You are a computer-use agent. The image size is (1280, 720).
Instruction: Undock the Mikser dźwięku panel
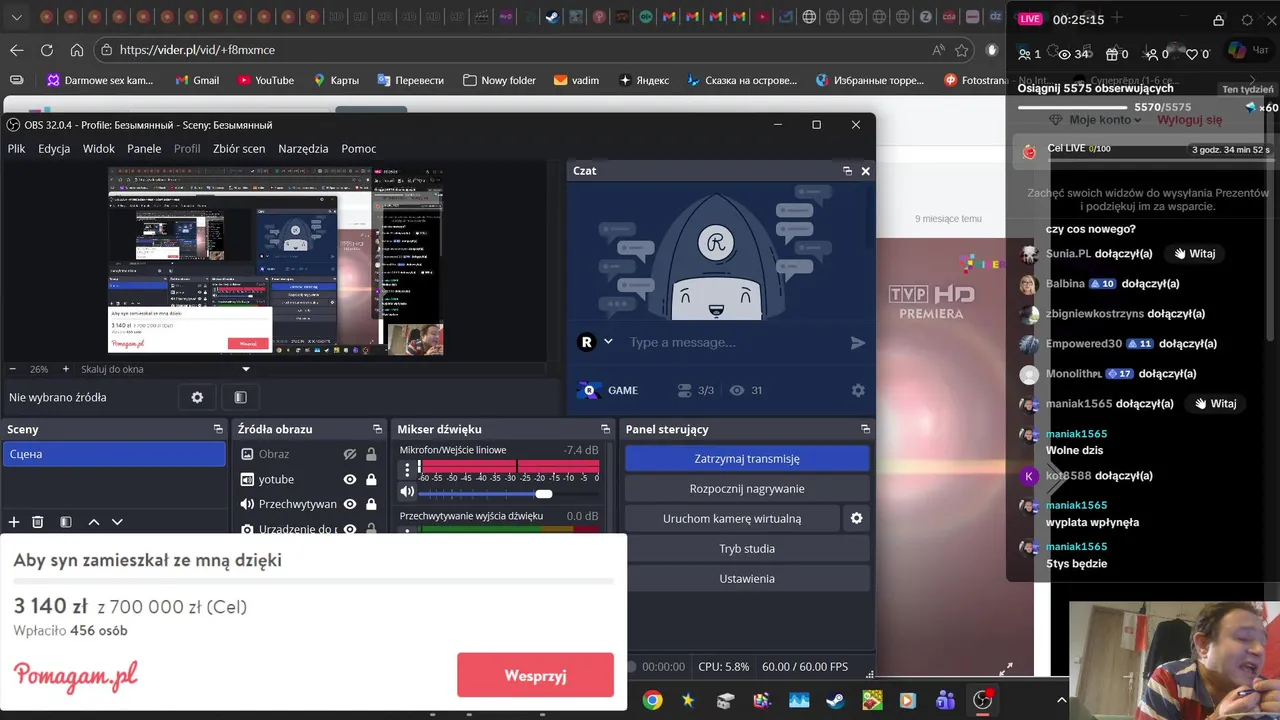pyautogui.click(x=603, y=429)
